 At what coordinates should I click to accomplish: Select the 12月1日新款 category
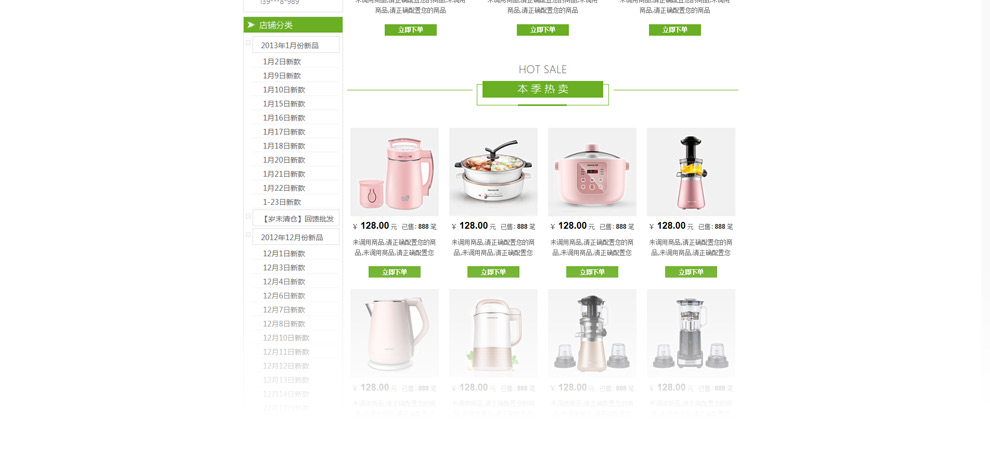click(283, 254)
